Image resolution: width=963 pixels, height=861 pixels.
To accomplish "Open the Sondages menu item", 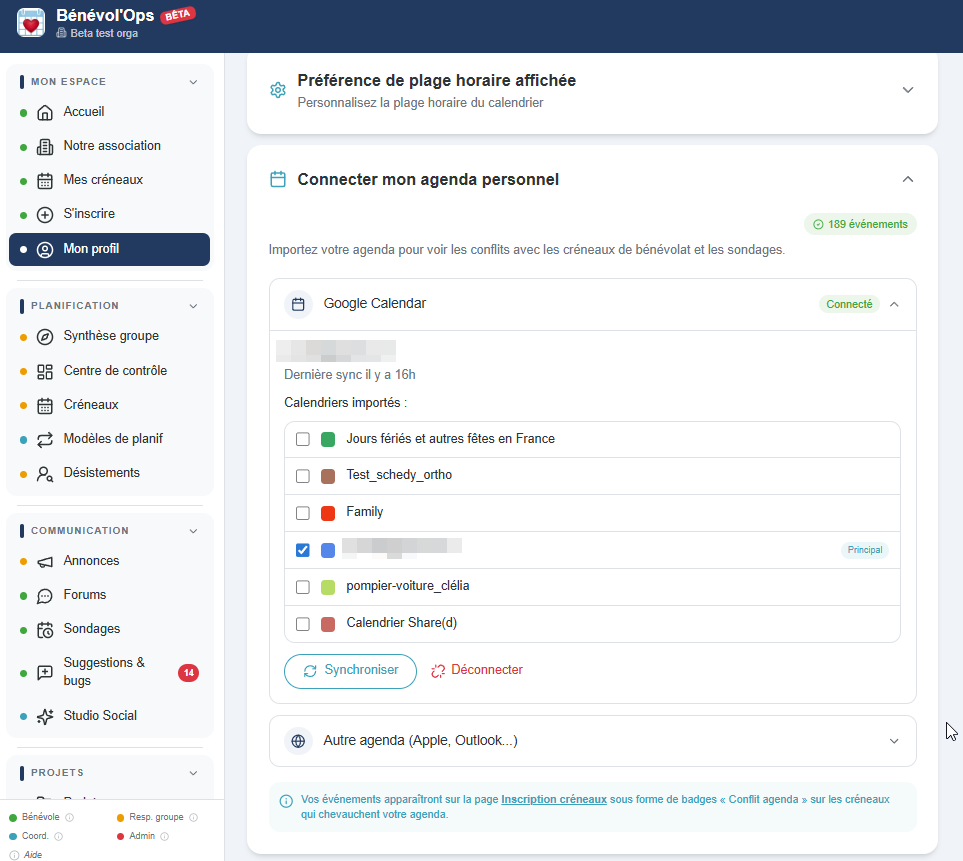I will click(x=109, y=629).
